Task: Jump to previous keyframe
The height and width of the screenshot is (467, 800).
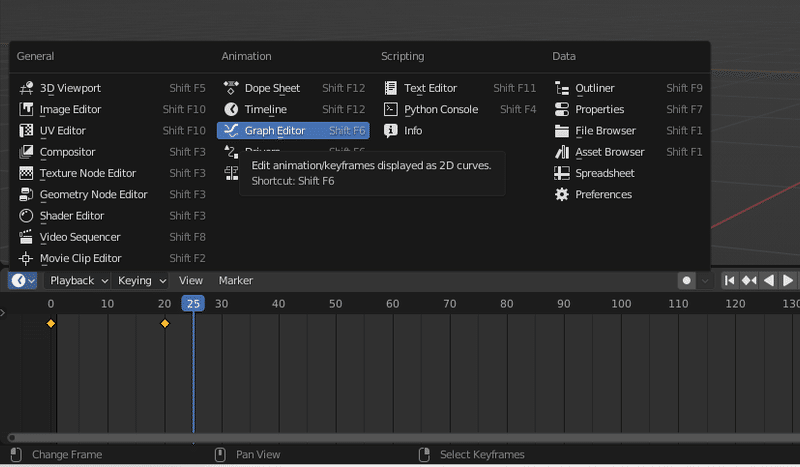Action: (749, 280)
